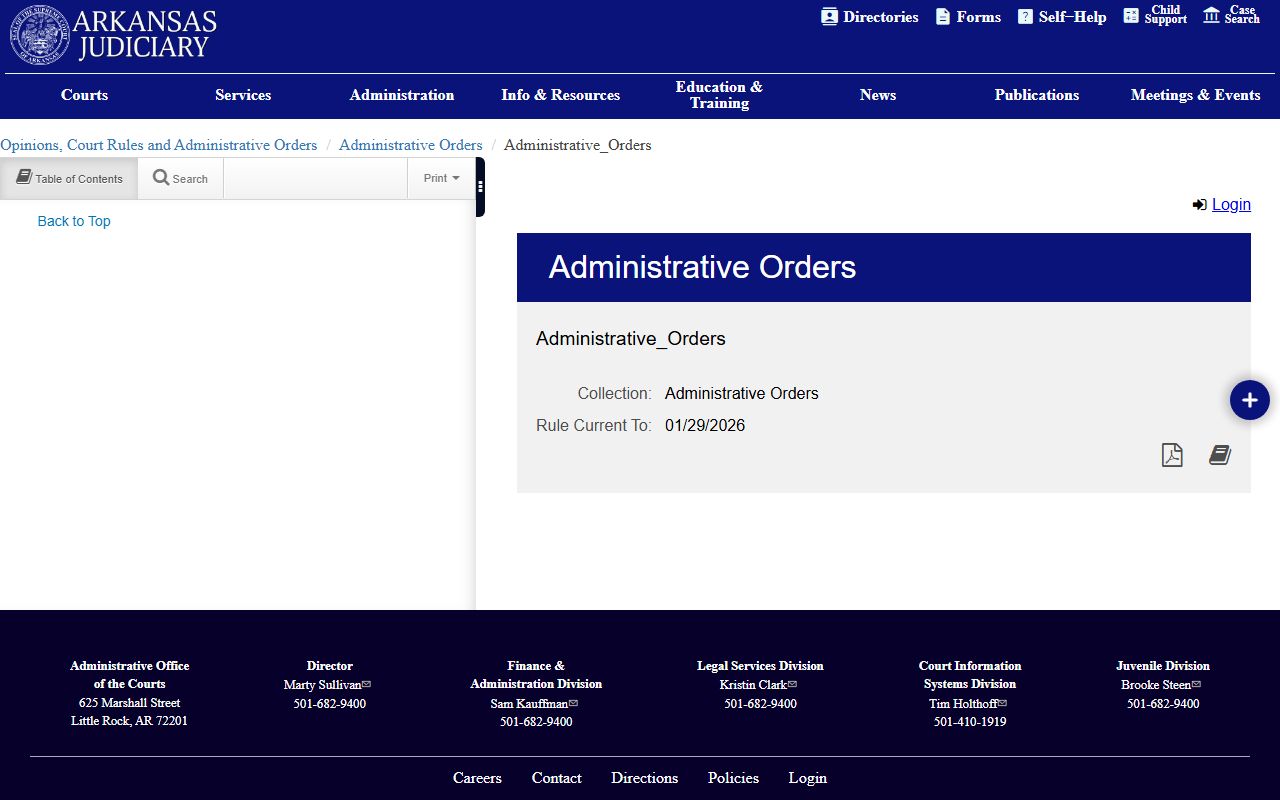Email Kristin Clark via envelope icon
Image resolution: width=1280 pixels, height=800 pixels.
(792, 685)
